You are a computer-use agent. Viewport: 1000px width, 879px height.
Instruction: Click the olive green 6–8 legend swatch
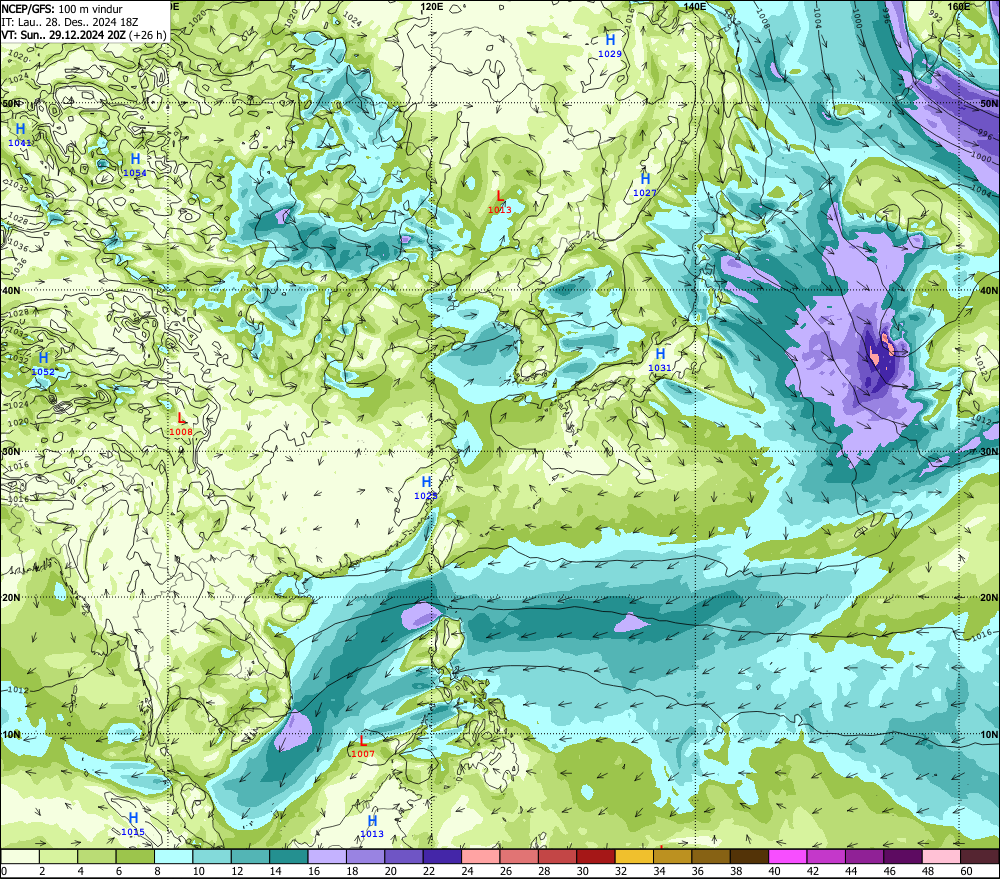pyautogui.click(x=135, y=856)
